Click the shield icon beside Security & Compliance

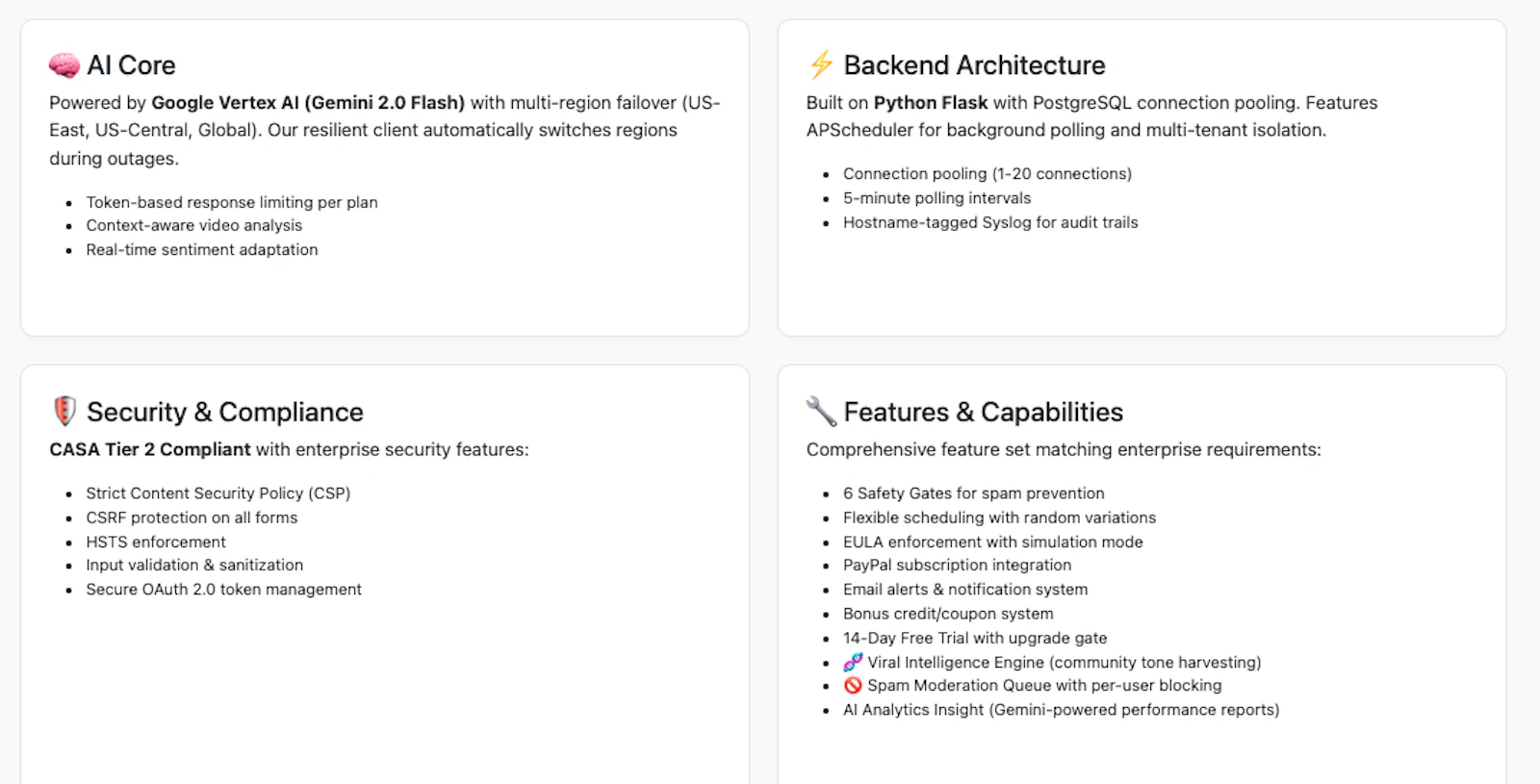click(x=64, y=411)
